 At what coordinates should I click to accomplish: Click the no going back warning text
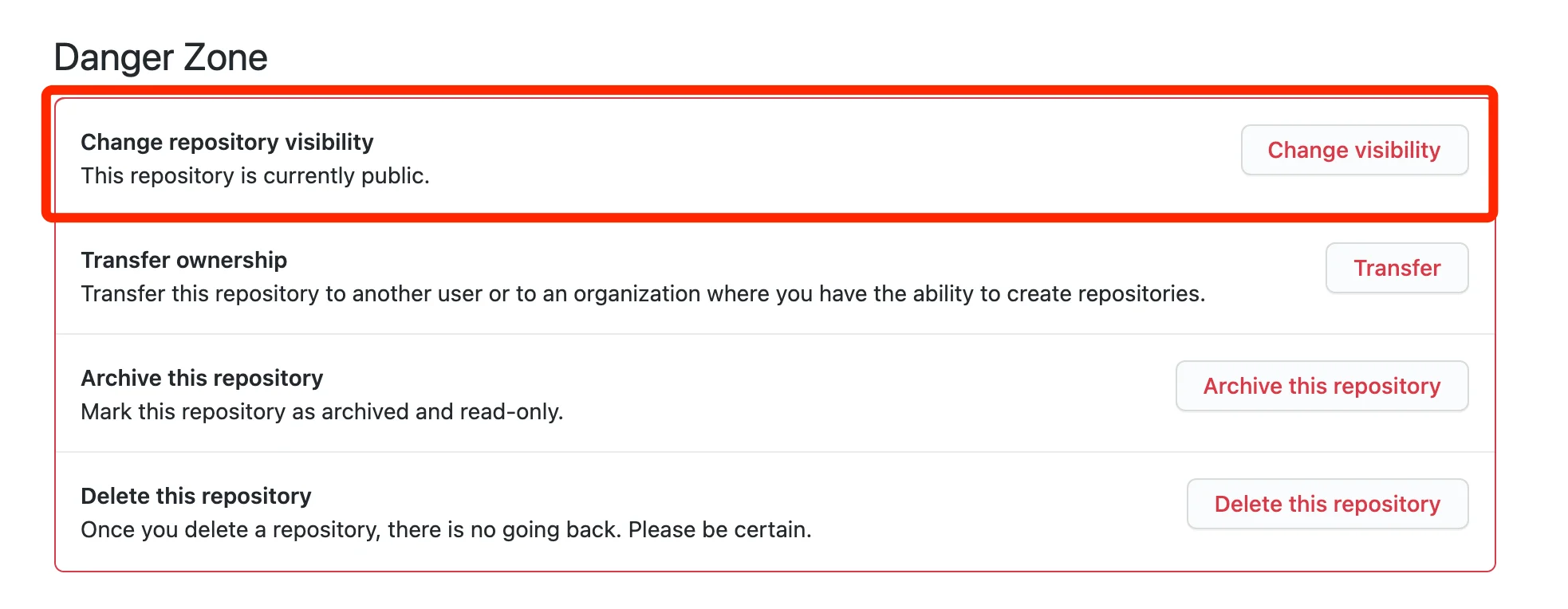click(x=446, y=528)
